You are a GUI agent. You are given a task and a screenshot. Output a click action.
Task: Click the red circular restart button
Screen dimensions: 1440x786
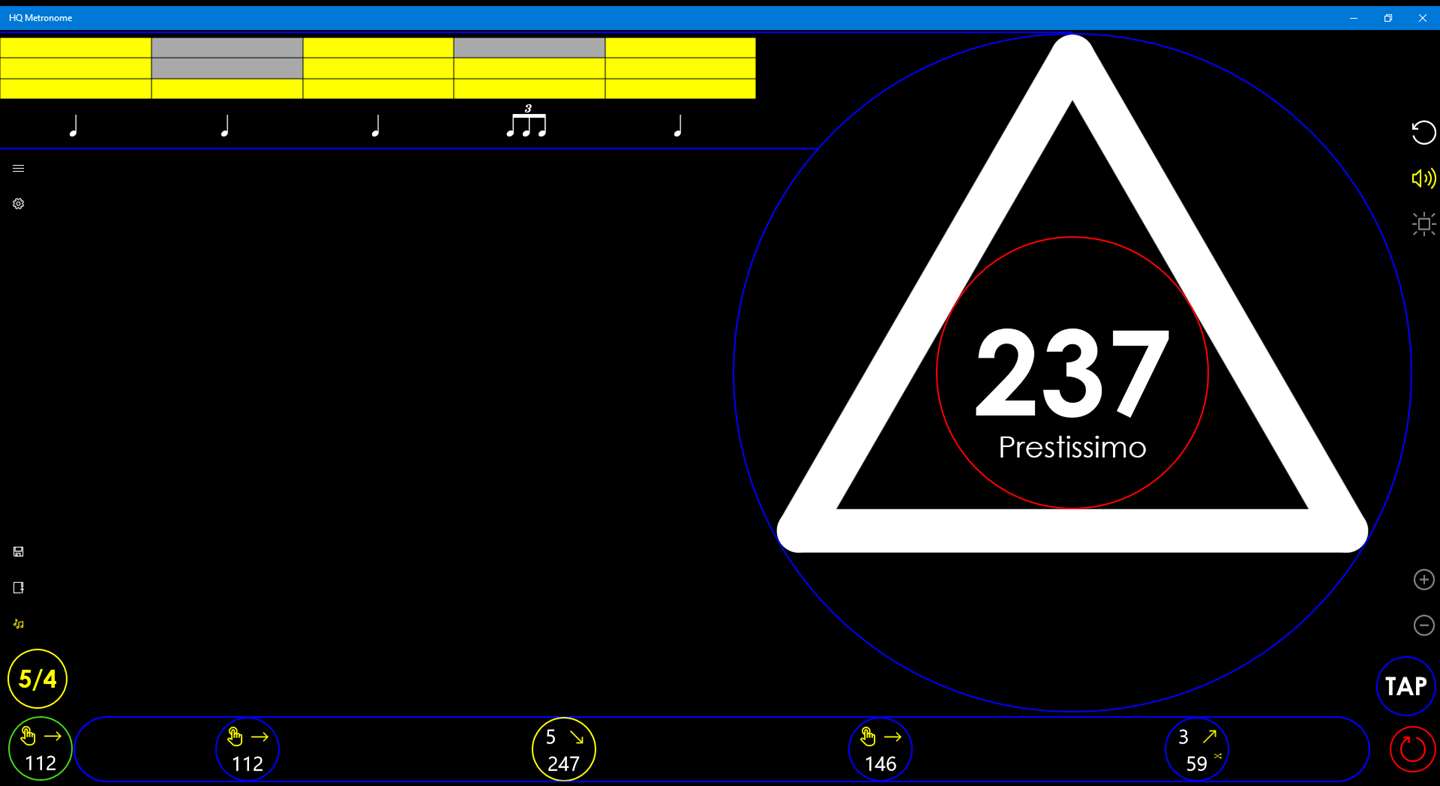pyautogui.click(x=1412, y=749)
